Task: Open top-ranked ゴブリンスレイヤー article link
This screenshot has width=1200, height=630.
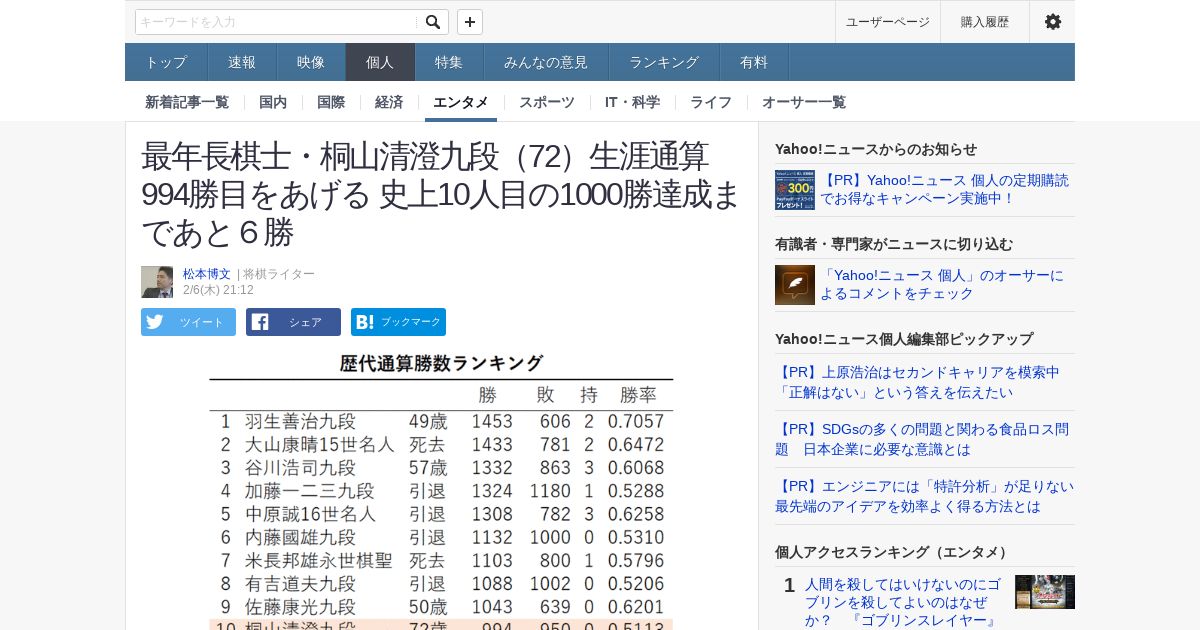Action: pyautogui.click(x=902, y=601)
